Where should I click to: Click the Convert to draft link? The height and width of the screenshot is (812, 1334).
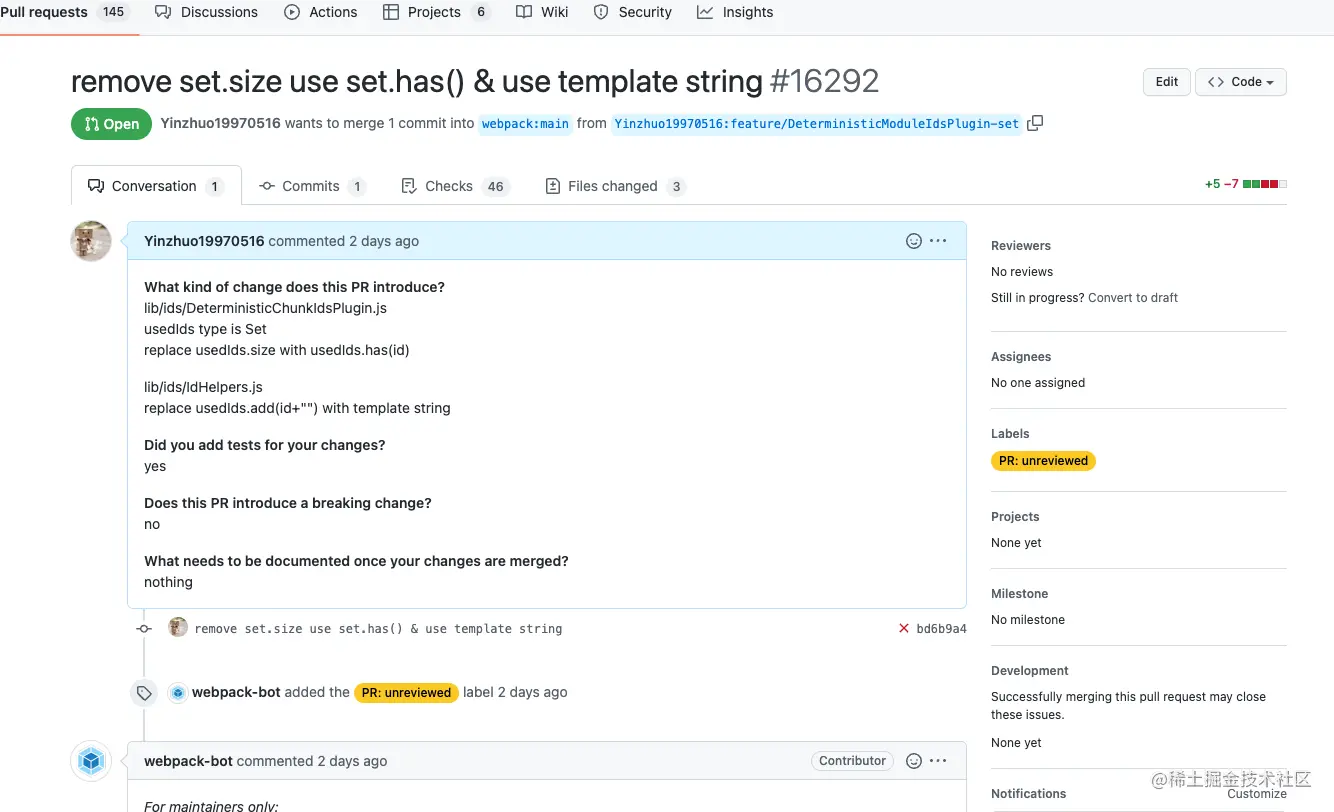click(1133, 298)
